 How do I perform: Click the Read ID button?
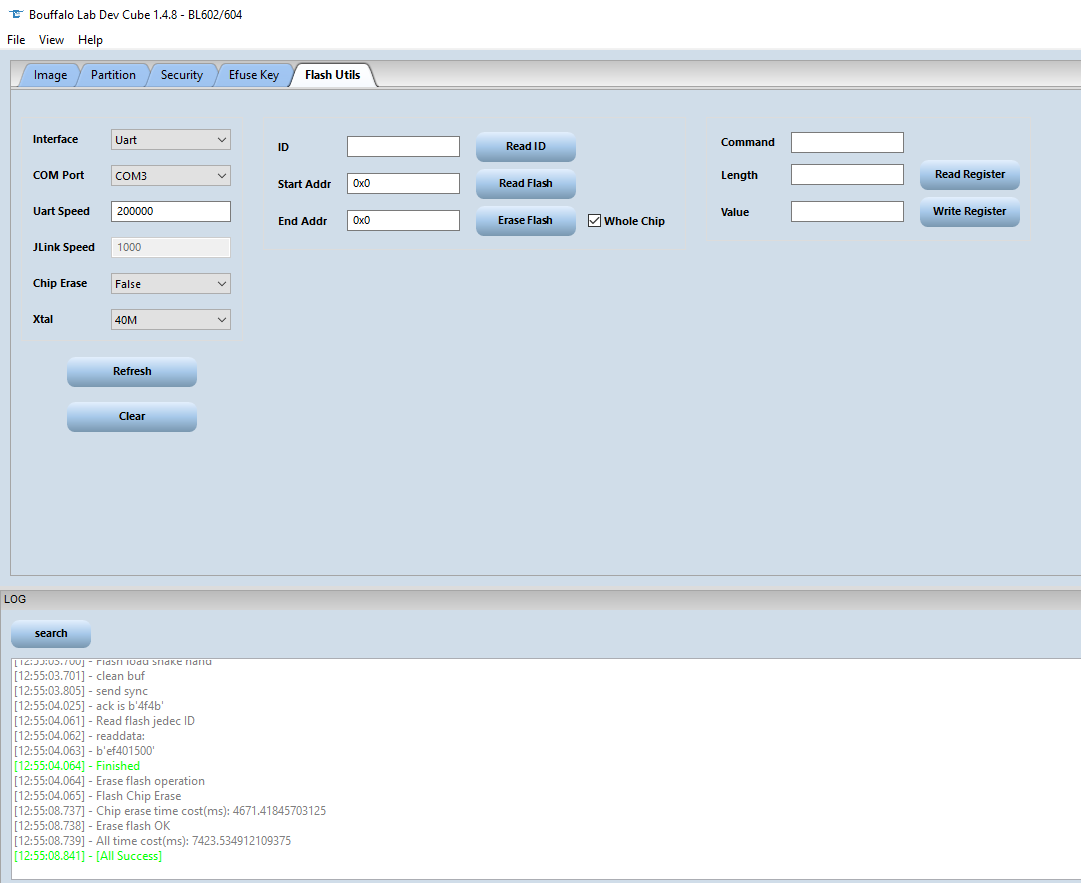point(526,146)
